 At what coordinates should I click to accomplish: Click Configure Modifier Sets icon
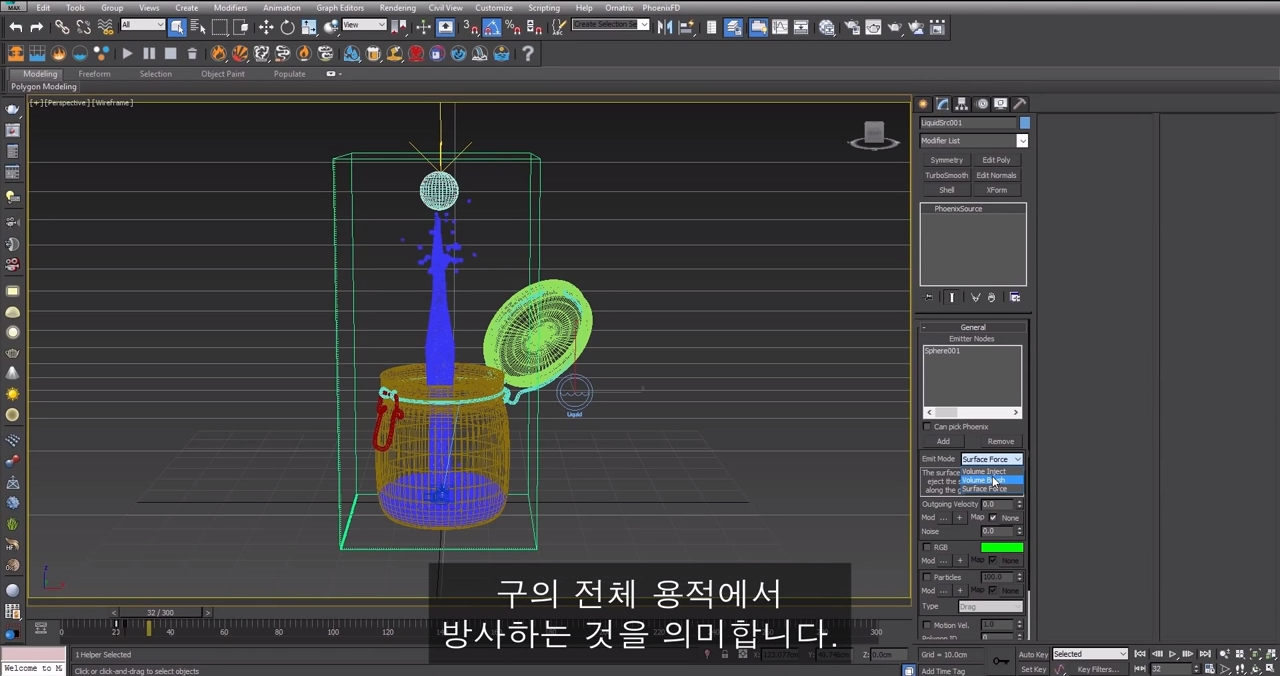pyautogui.click(x=1015, y=297)
